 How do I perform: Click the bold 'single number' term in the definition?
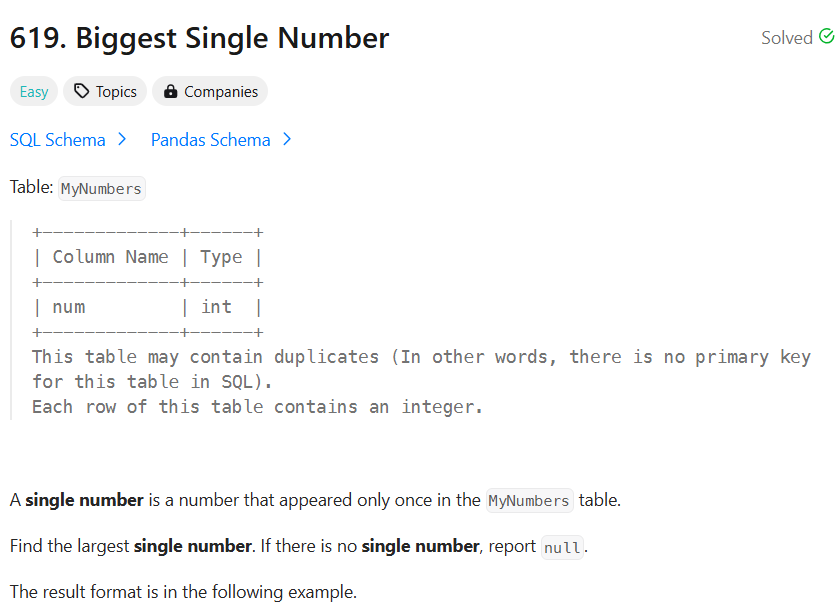pyautogui.click(x=85, y=500)
